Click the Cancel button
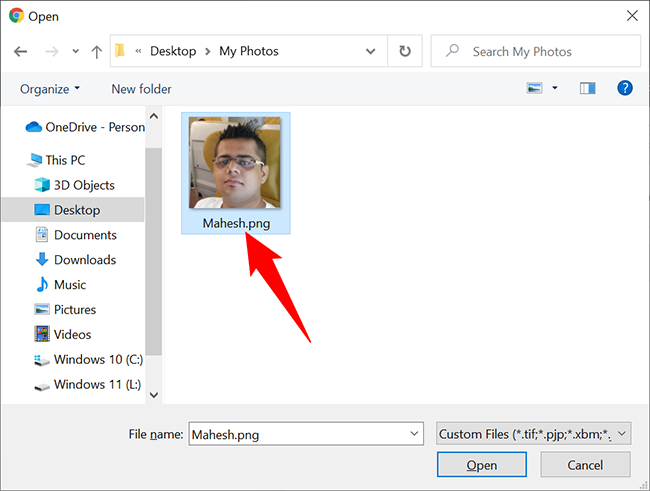Screen dimensions: 650x491 click(x=585, y=465)
